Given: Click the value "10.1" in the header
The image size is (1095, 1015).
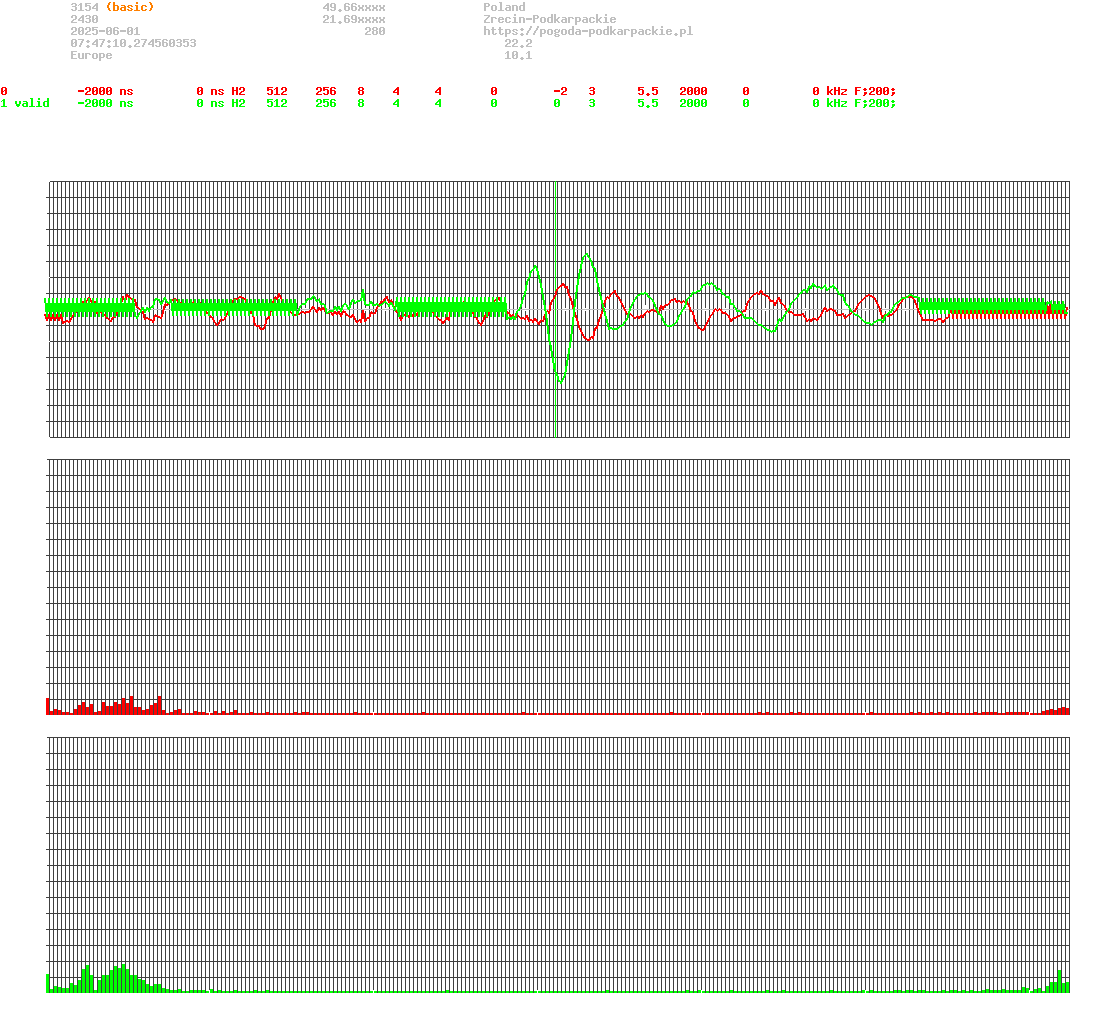Looking at the screenshot, I should tap(518, 55).
